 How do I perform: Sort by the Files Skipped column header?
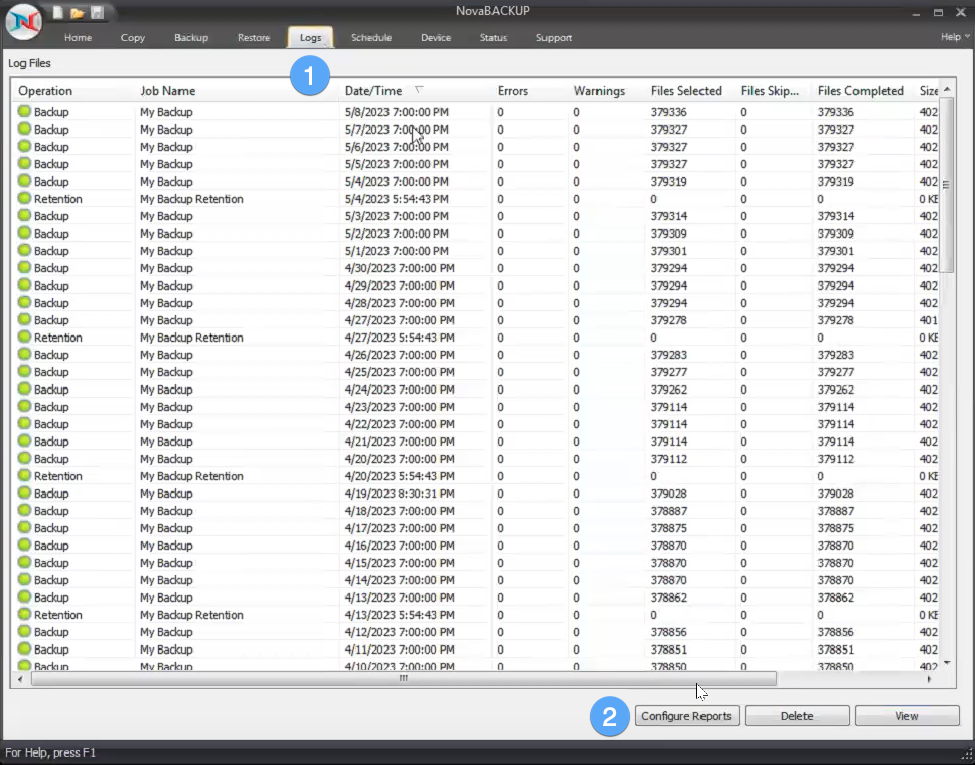[x=770, y=91]
